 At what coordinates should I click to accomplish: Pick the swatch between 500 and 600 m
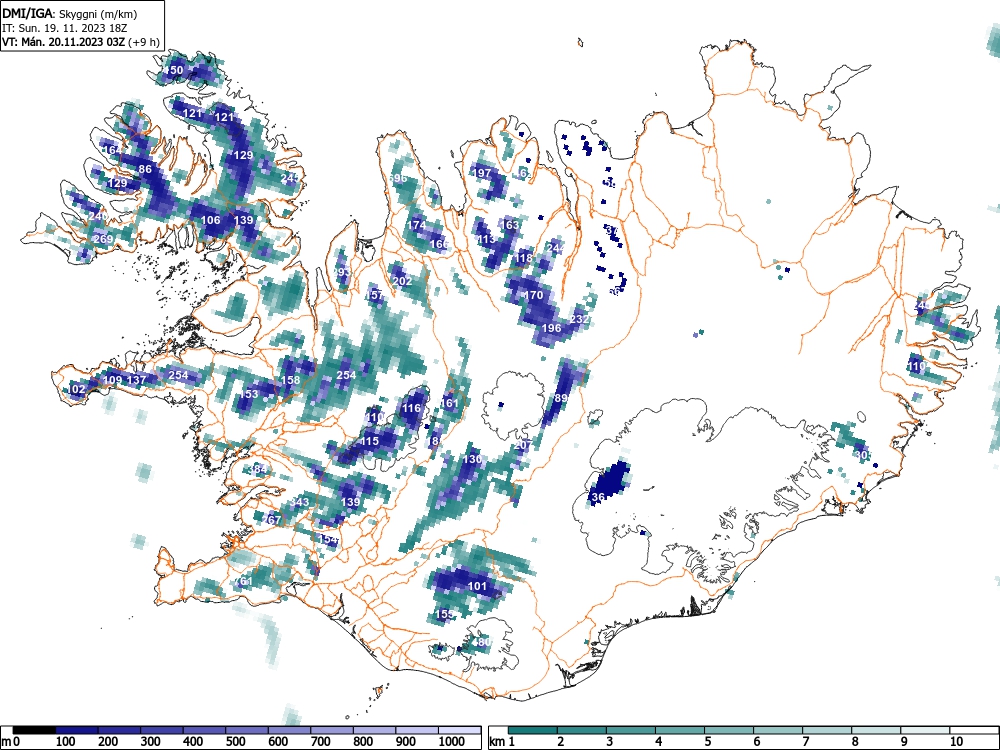tap(247, 730)
